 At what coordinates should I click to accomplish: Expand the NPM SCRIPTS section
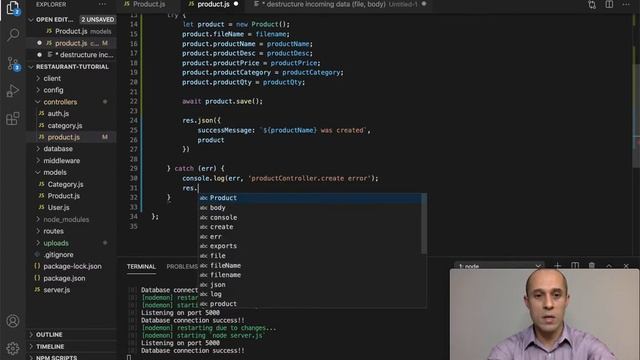pos(56,357)
